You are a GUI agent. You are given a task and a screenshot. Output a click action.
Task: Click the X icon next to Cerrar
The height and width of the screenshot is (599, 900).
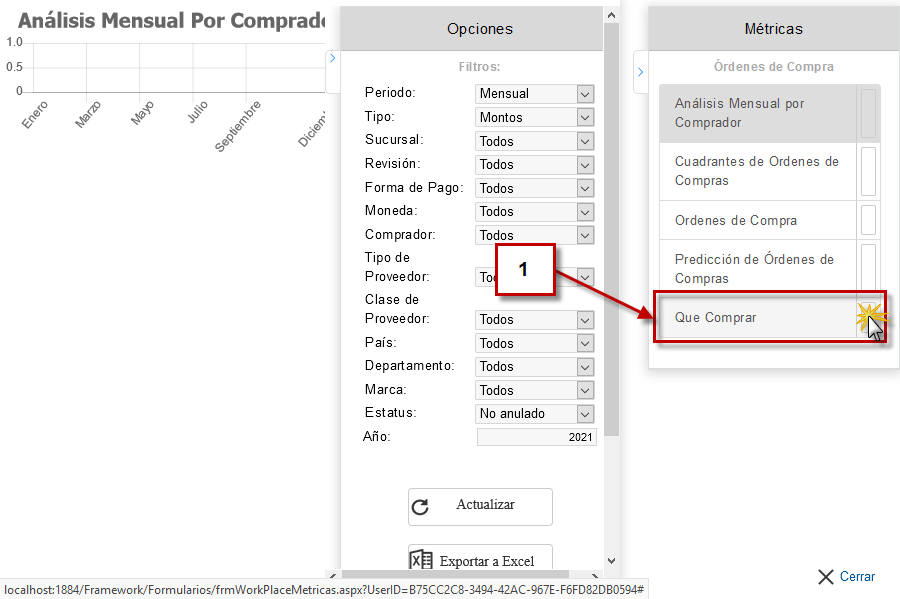click(825, 577)
